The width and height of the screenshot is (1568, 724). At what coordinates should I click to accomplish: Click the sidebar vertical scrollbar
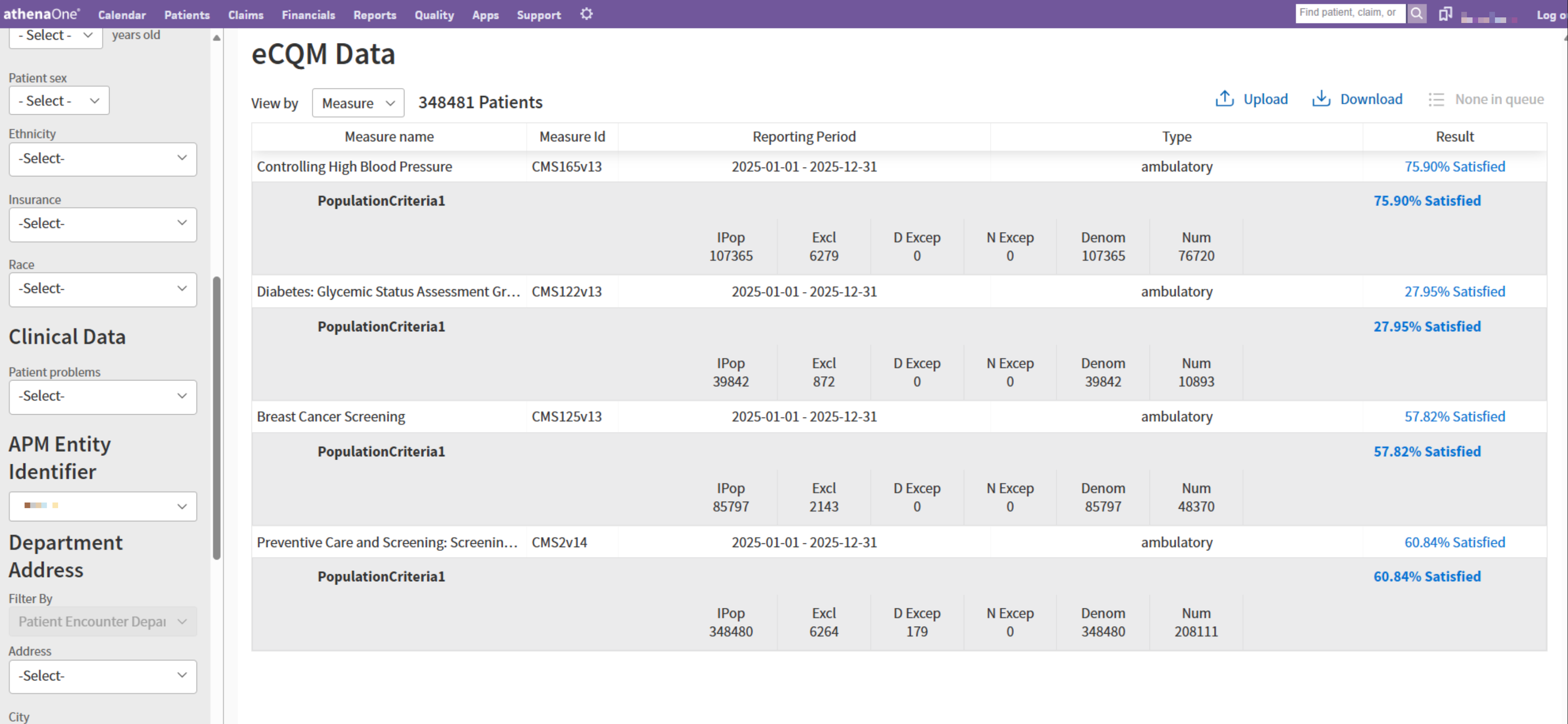click(x=216, y=418)
